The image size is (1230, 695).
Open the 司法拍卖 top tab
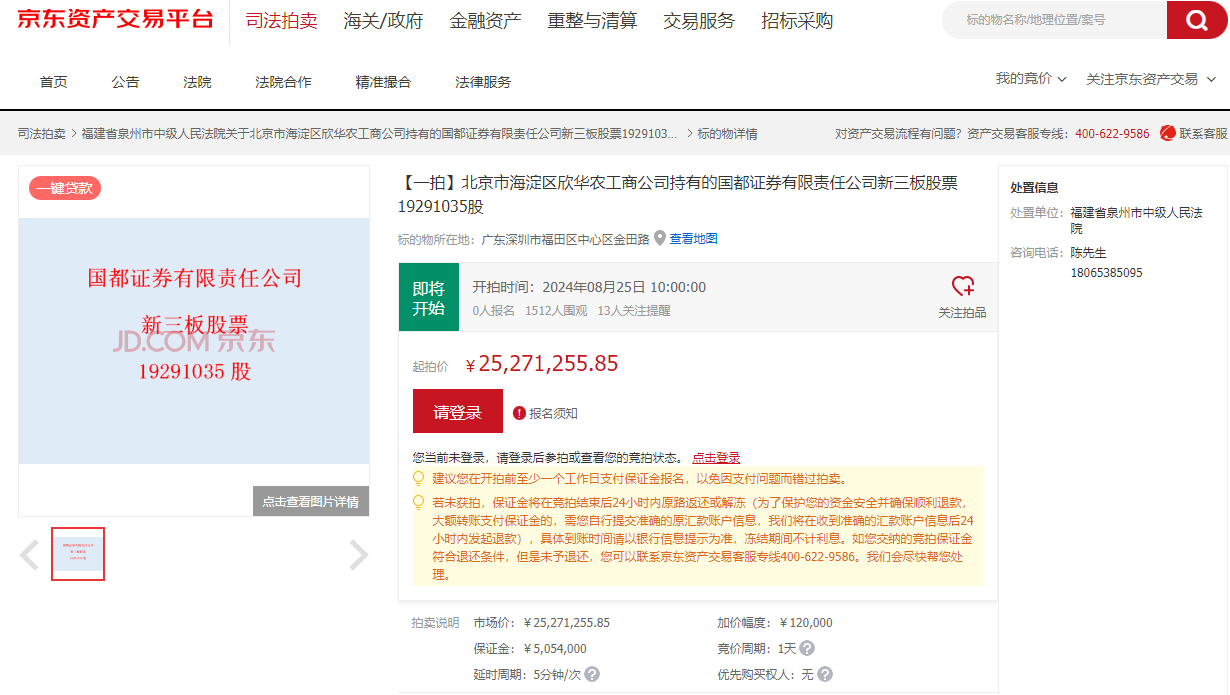[x=282, y=21]
